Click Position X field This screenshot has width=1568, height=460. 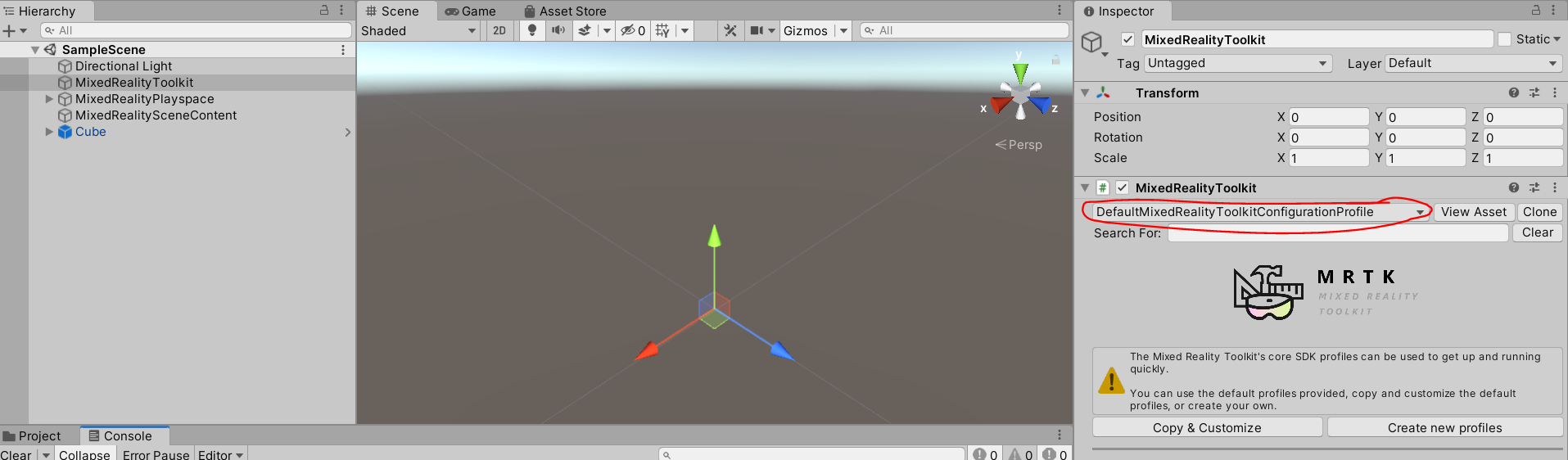pyautogui.click(x=1329, y=117)
